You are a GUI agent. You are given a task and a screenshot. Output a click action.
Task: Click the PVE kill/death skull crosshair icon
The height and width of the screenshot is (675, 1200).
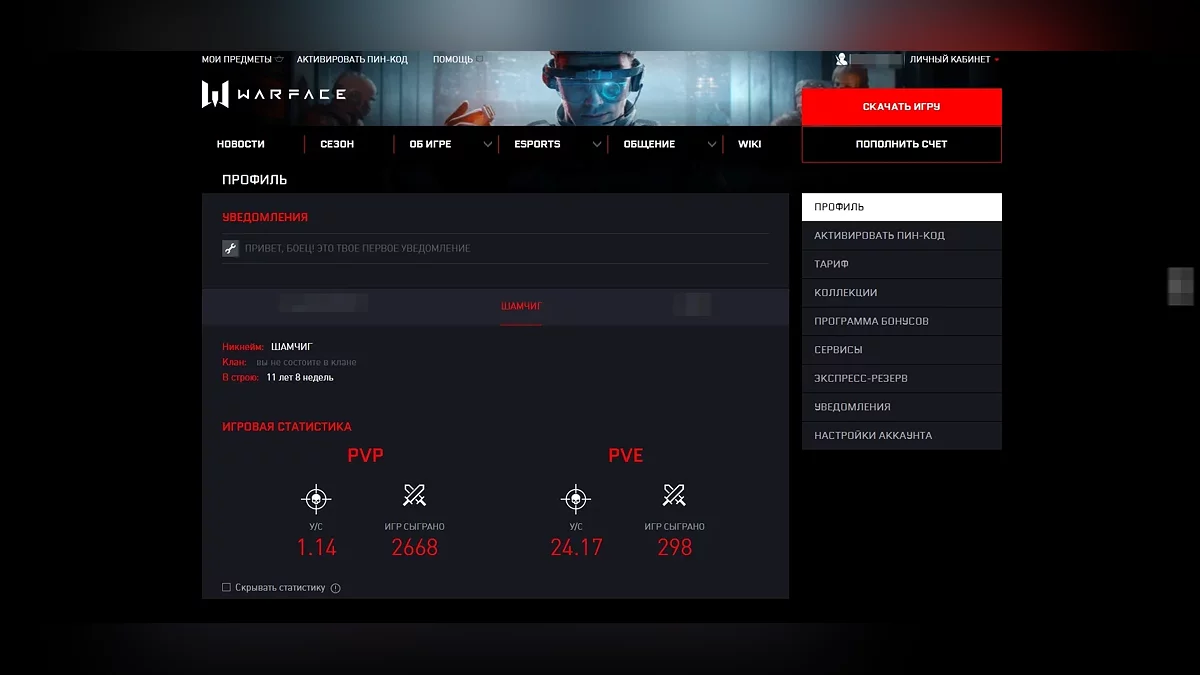(x=575, y=497)
